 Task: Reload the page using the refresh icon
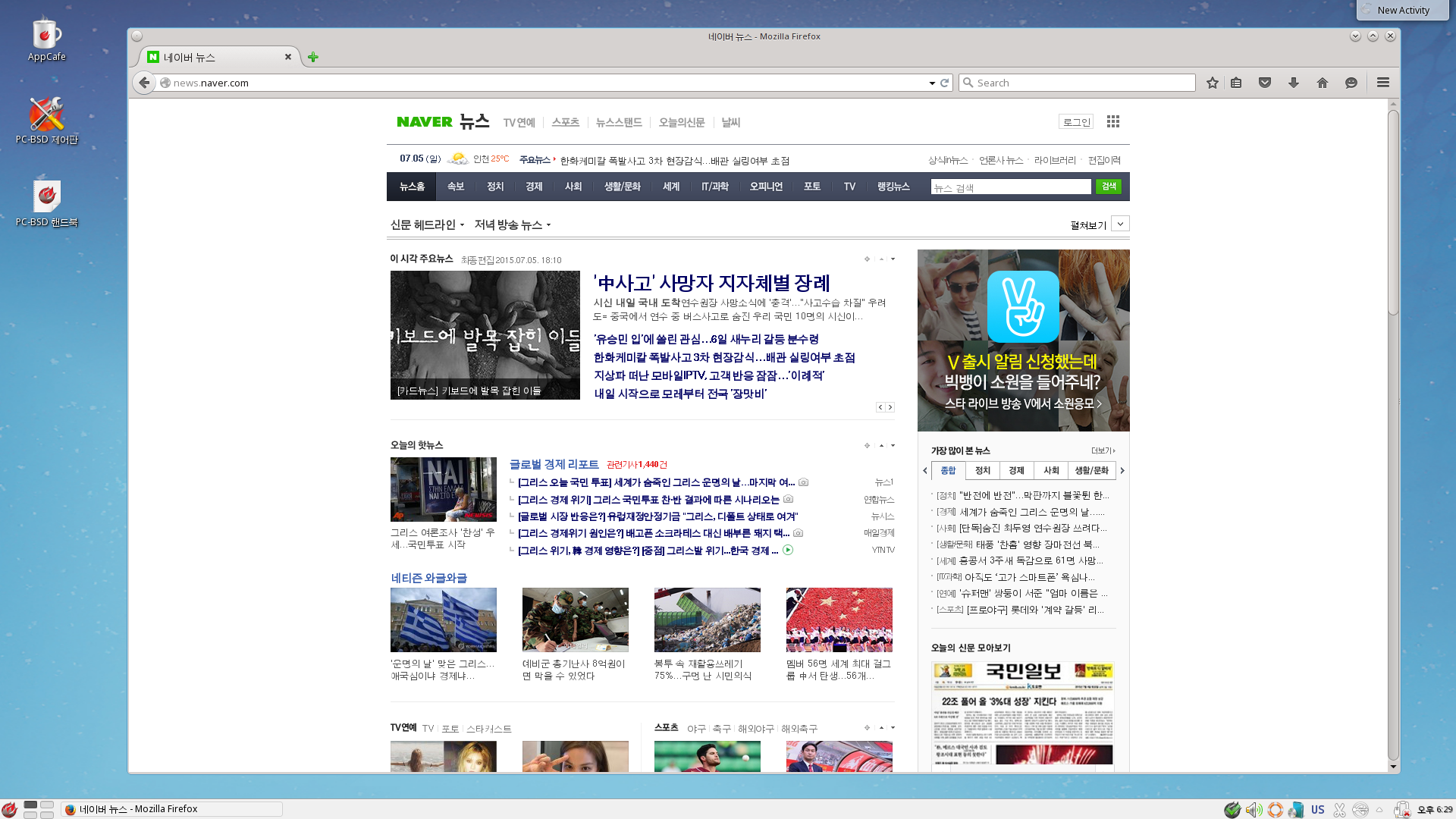945,83
